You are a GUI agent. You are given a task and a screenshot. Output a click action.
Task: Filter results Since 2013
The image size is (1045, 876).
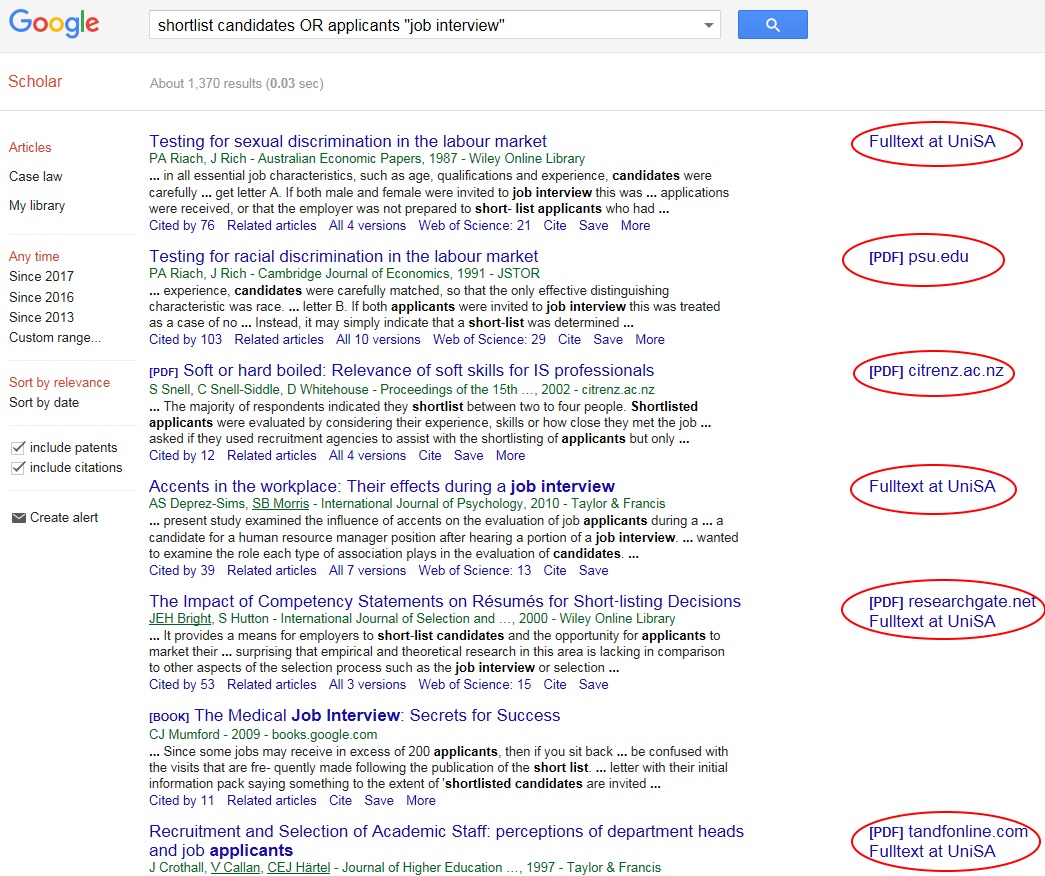[x=41, y=317]
